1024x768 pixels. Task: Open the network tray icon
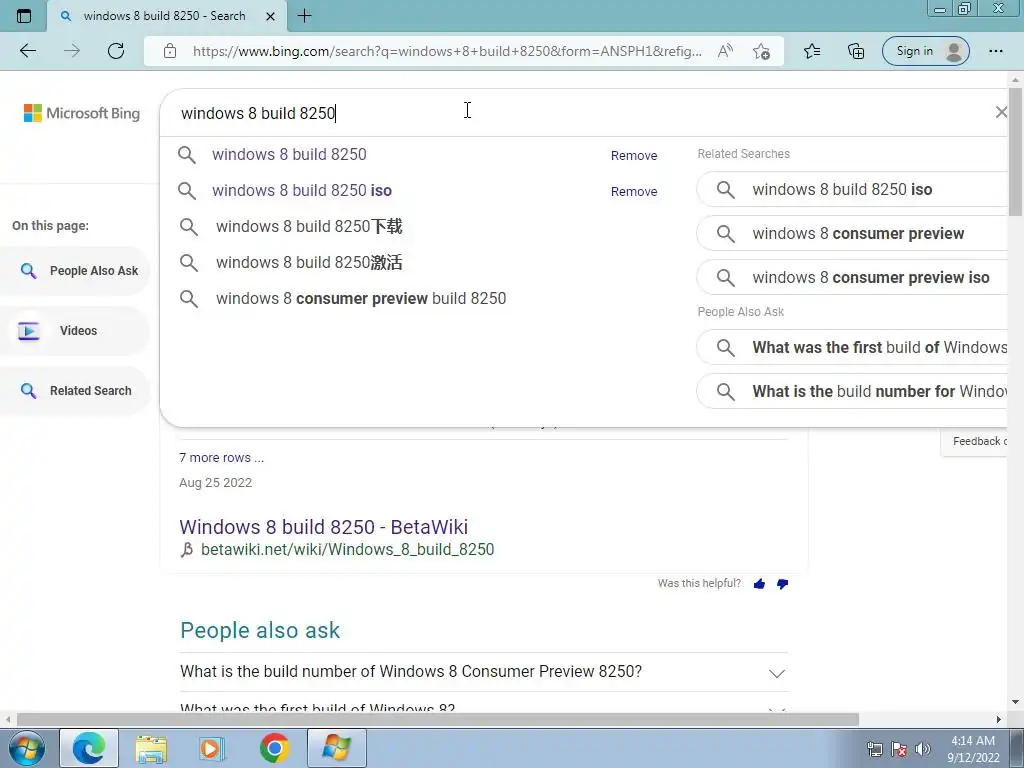tap(874, 749)
